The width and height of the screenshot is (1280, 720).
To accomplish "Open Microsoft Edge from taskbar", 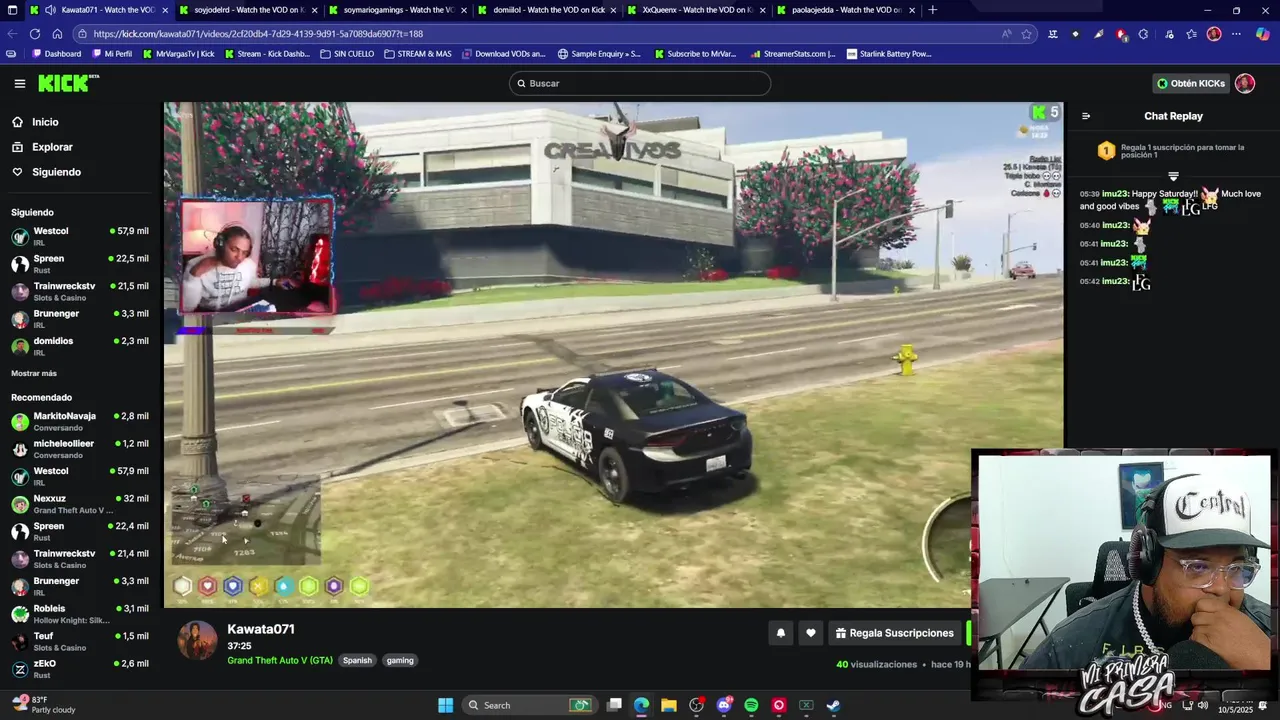I will [x=641, y=705].
